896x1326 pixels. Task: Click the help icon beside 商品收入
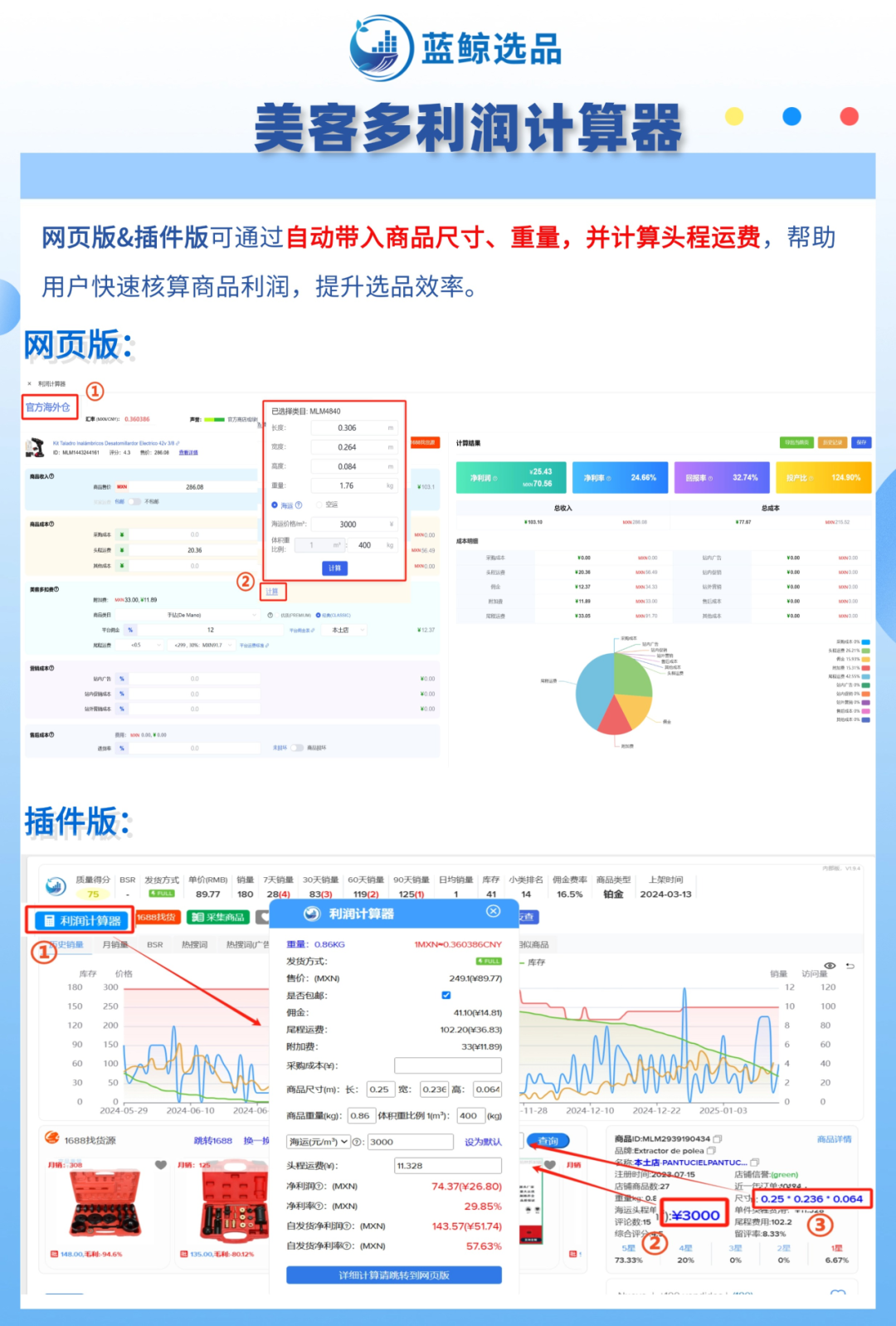51,476
